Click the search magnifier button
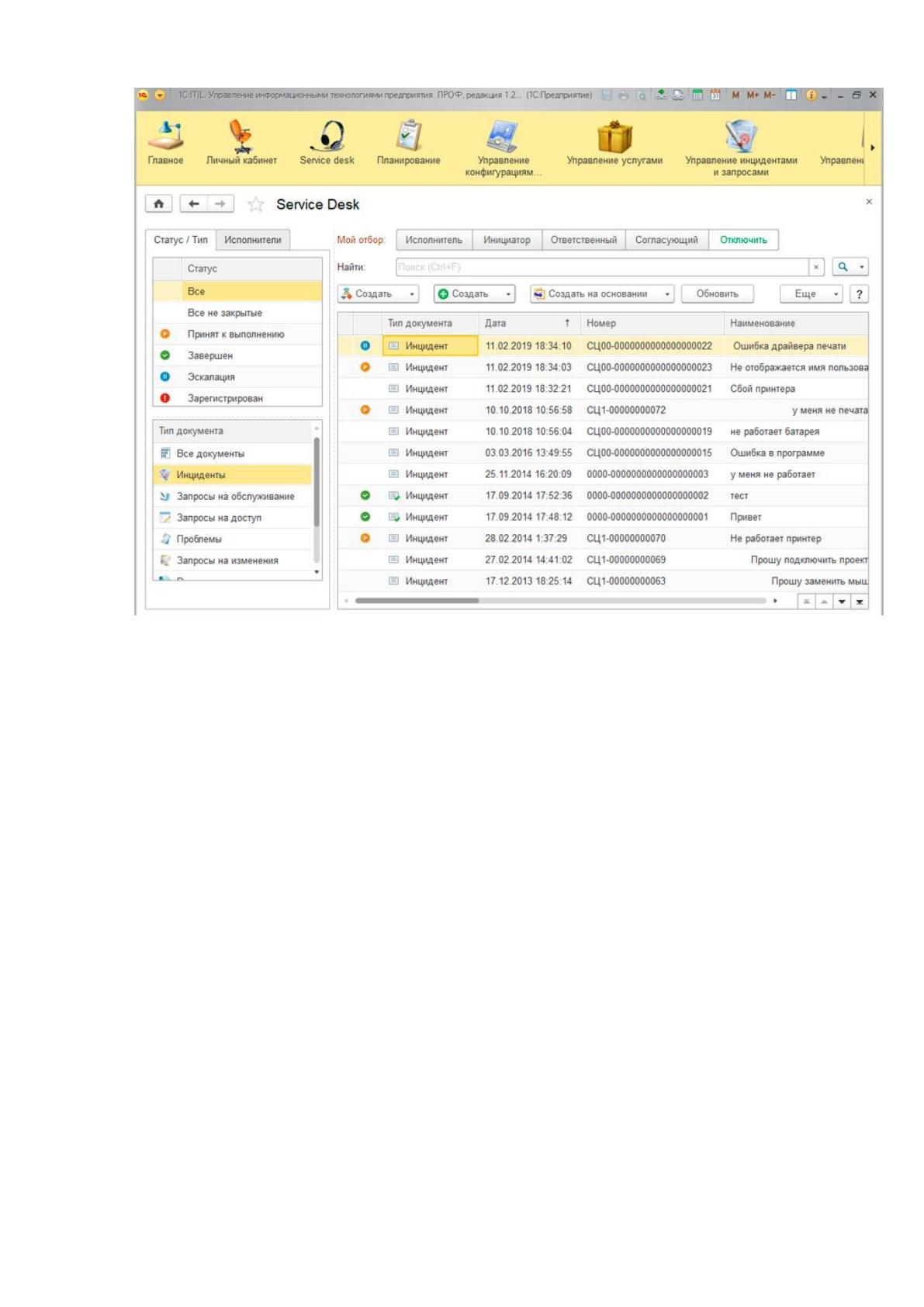Viewport: 924px width, 1307px height. coord(843,267)
